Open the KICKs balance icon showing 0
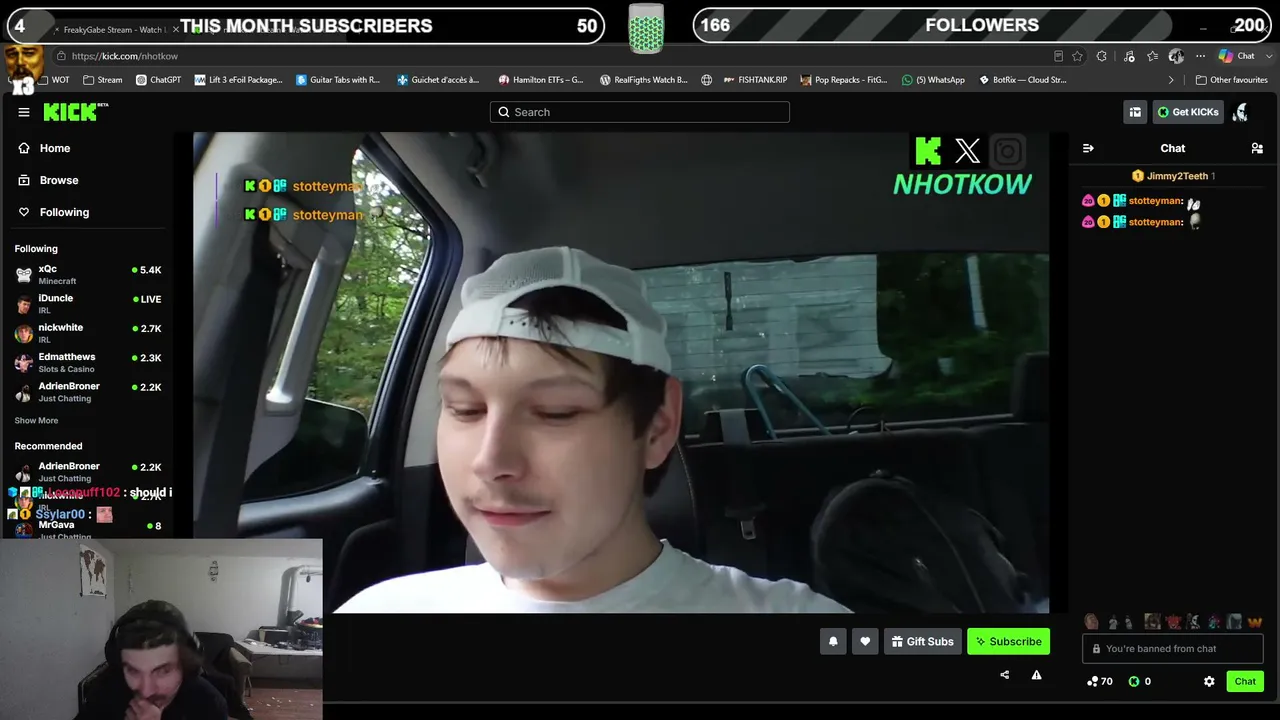This screenshot has height=720, width=1280. (x=1139, y=681)
